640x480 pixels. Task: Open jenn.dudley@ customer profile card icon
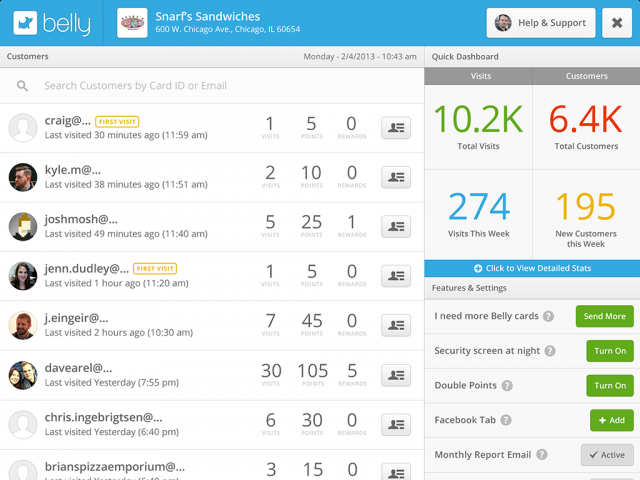396,276
